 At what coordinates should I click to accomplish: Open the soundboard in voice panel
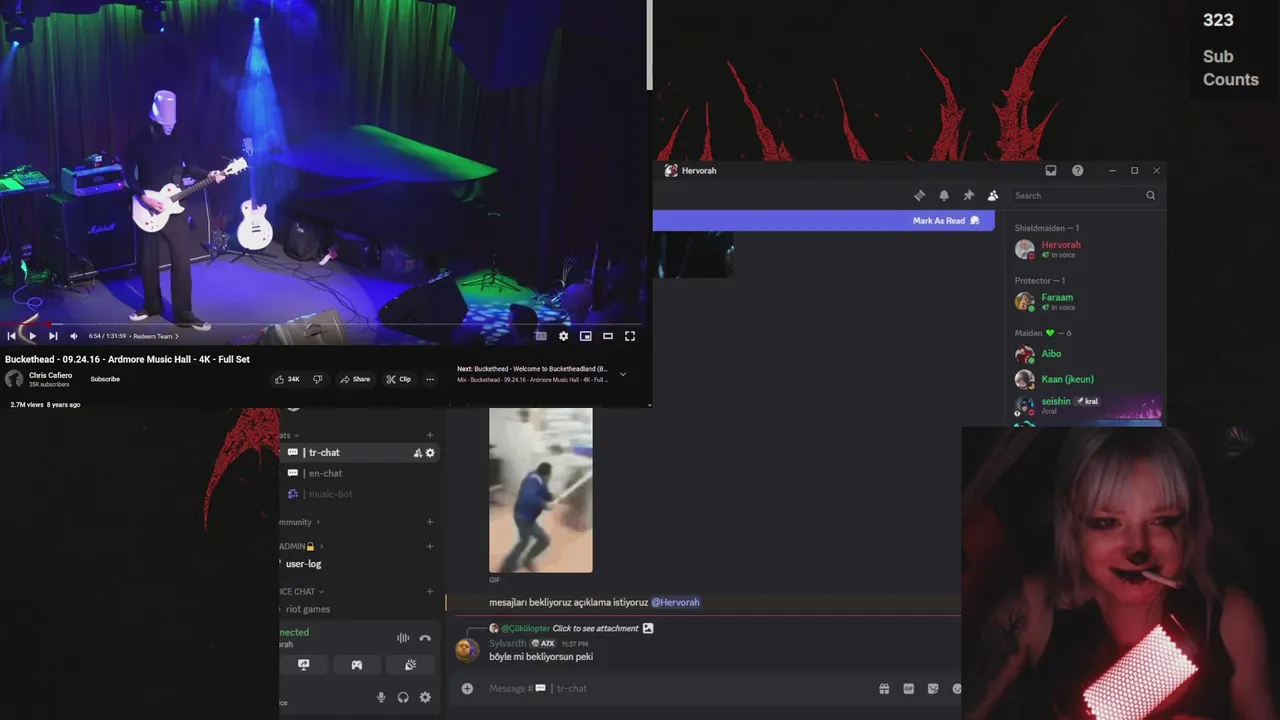point(410,665)
